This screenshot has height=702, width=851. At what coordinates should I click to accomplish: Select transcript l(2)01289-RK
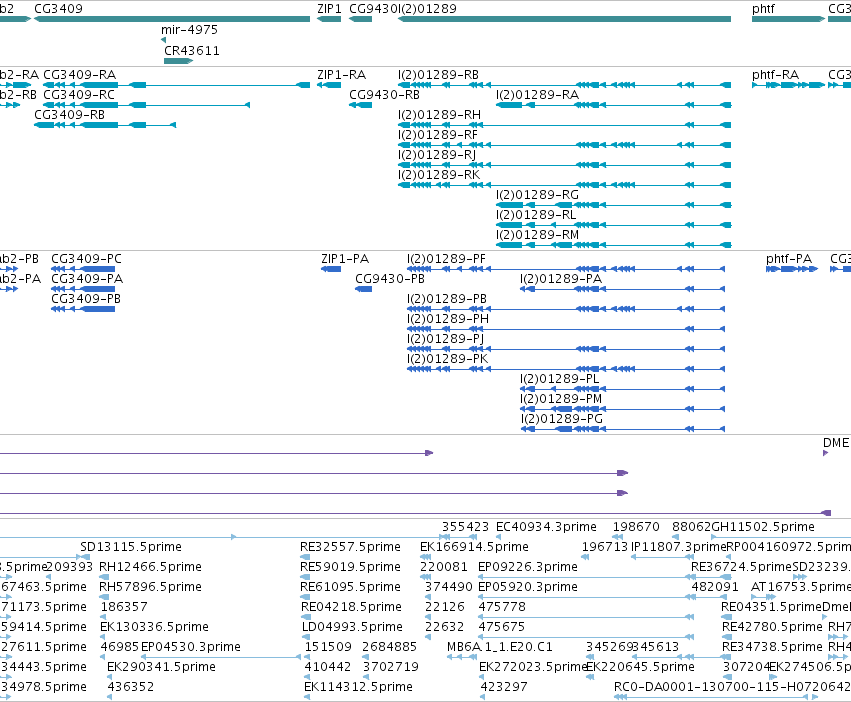click(439, 175)
